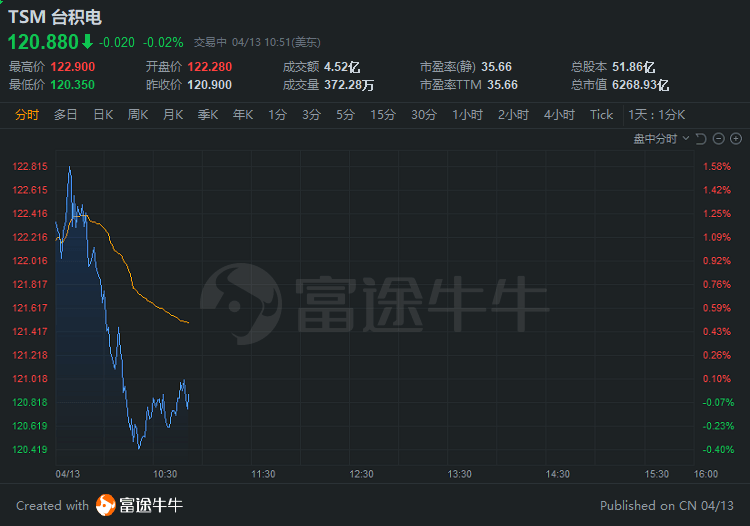Click the chart reset (undo) icon
750x526 pixels.
point(701,139)
